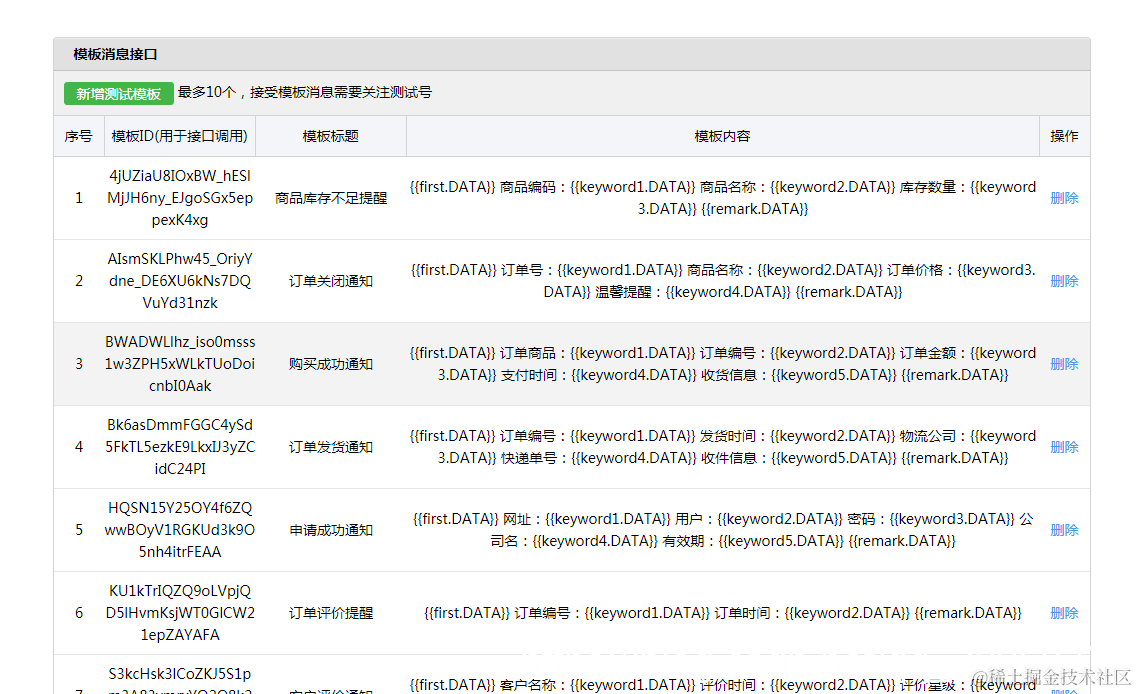The width and height of the screenshot is (1138, 694).
Task: Delete the 订单评价提醒 template row
Action: point(1064,613)
